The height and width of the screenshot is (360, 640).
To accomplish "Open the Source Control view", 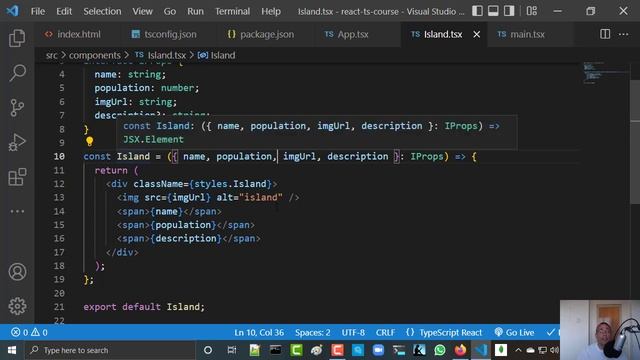I will [x=17, y=108].
